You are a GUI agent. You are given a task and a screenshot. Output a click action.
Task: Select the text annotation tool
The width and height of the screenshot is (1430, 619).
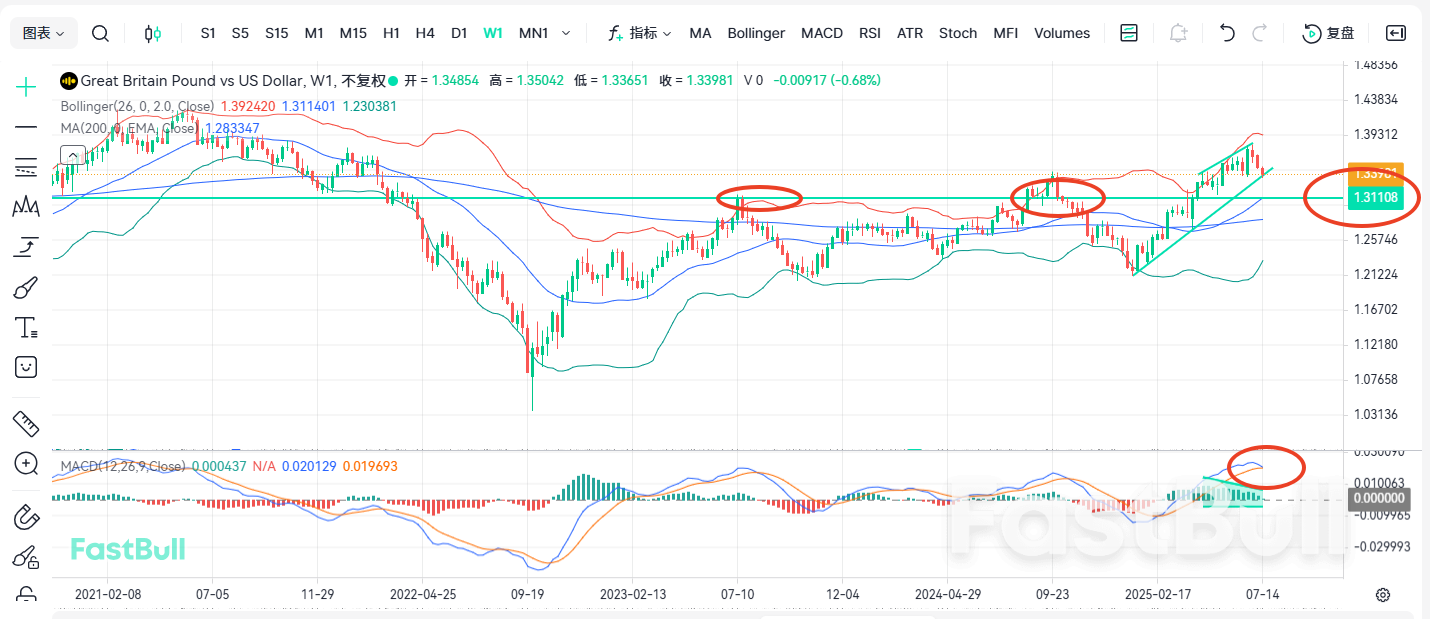pos(26,327)
